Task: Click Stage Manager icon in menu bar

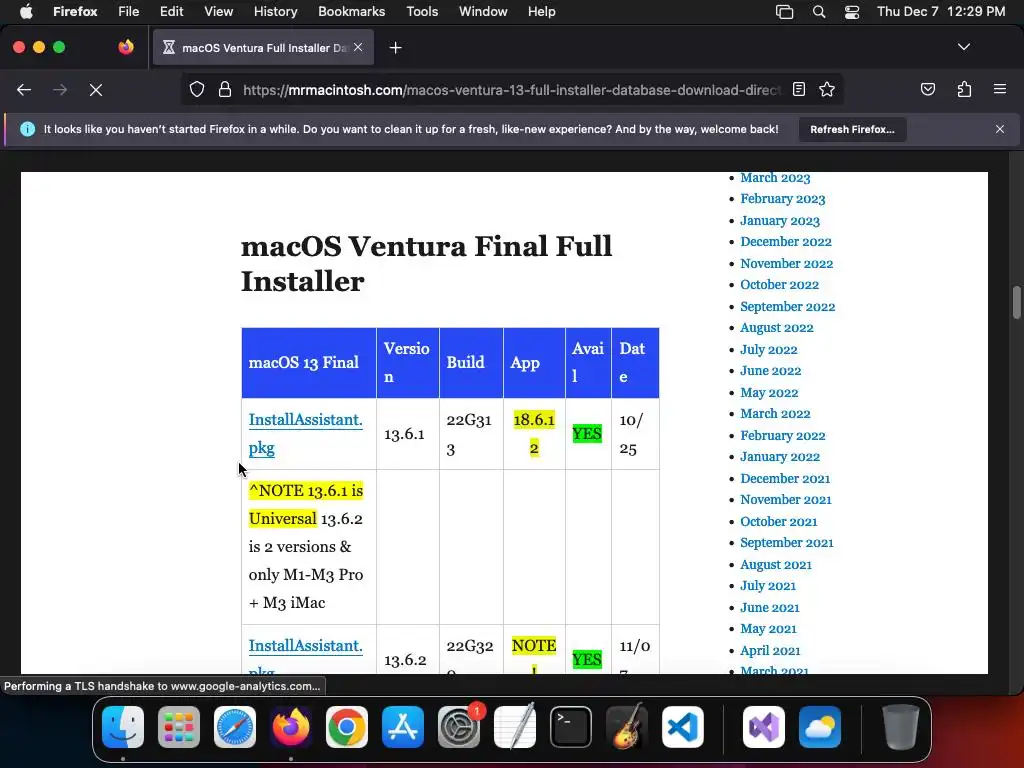Action: coord(784,12)
